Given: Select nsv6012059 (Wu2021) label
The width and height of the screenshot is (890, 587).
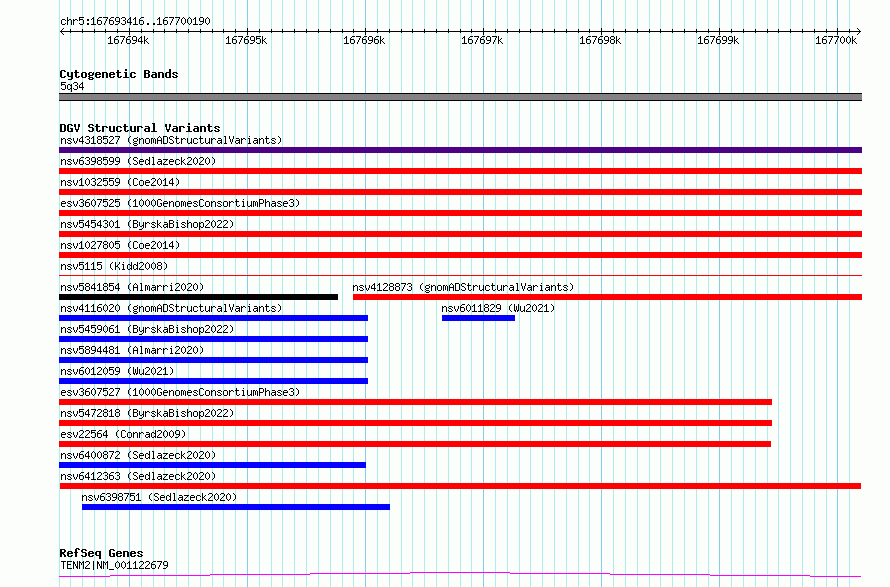Looking at the screenshot, I should [117, 371].
